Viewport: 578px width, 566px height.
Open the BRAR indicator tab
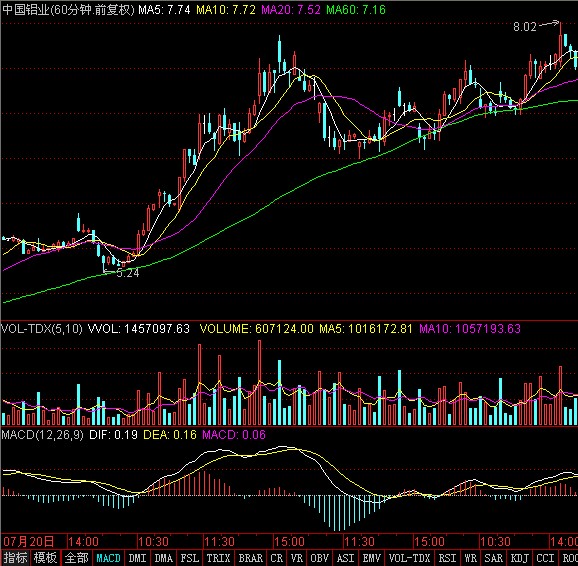[250, 558]
